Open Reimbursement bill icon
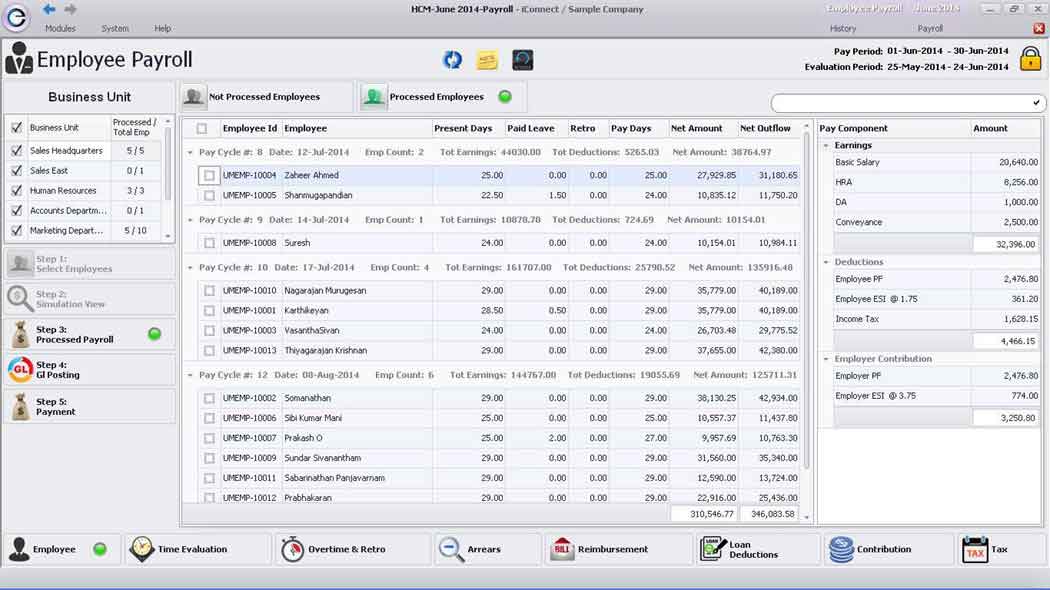This screenshot has height=590, width=1050. coord(561,549)
